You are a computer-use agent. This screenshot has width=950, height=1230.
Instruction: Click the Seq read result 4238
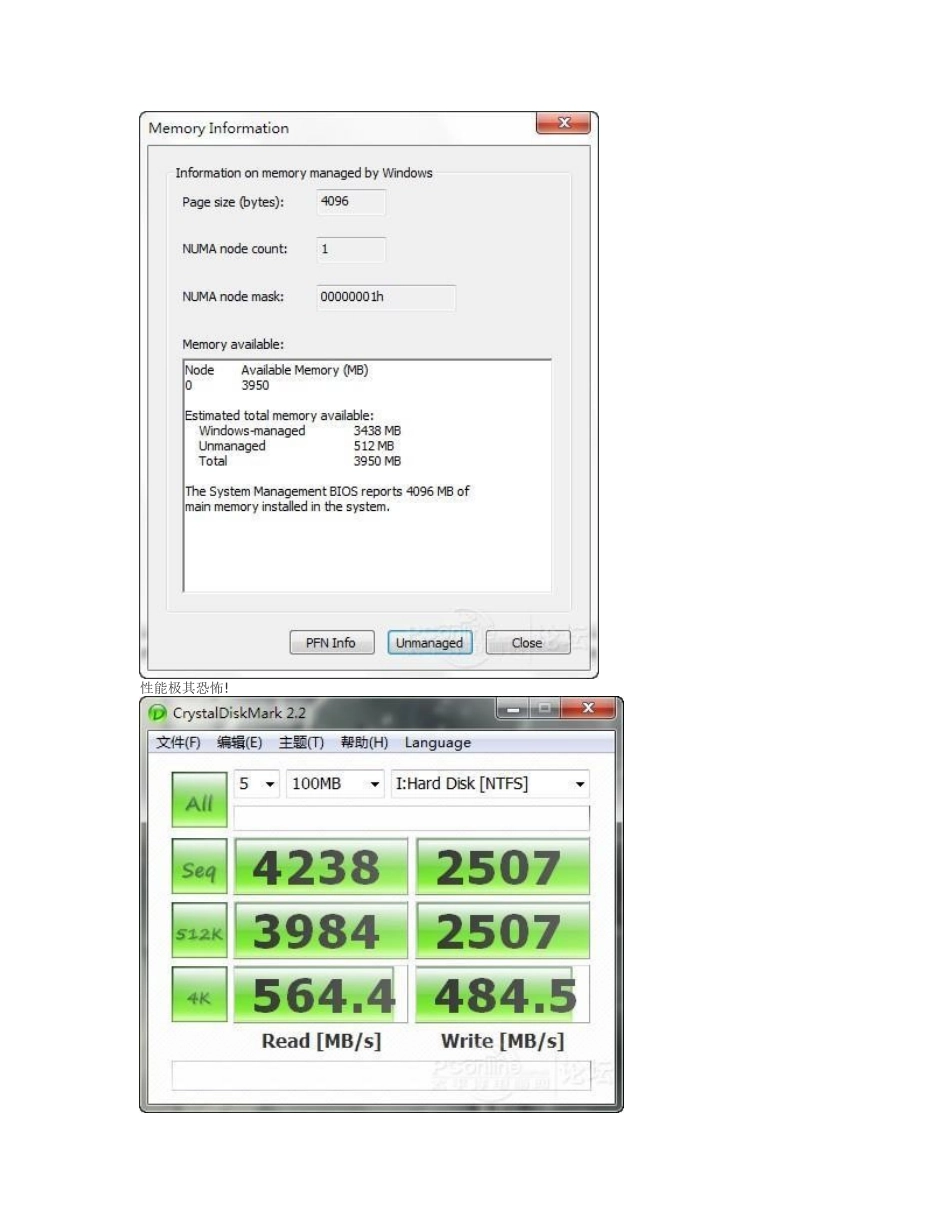pyautogui.click(x=320, y=867)
